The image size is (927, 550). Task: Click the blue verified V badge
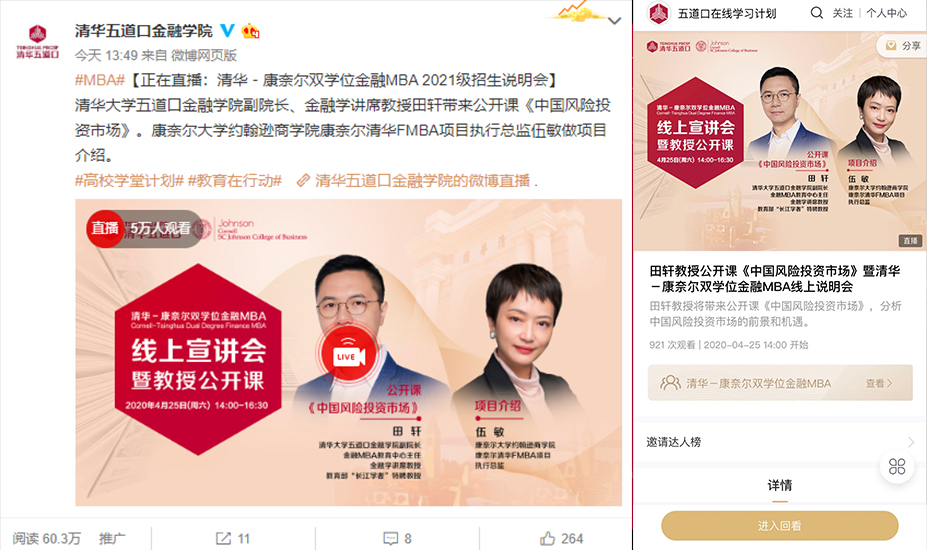coord(228,30)
